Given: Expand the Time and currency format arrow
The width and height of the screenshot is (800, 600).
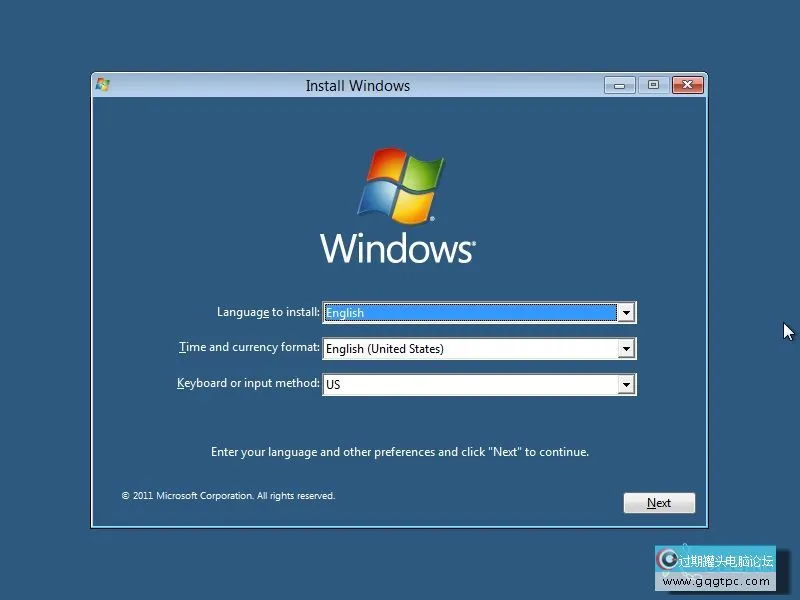Looking at the screenshot, I should (626, 349).
